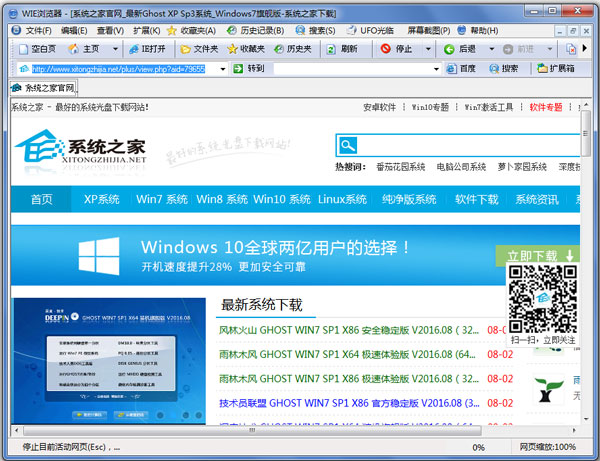Click the green plant logo thumbnail
Image resolution: width=600 pixels, height=461 pixels.
pyautogui.click(x=548, y=390)
